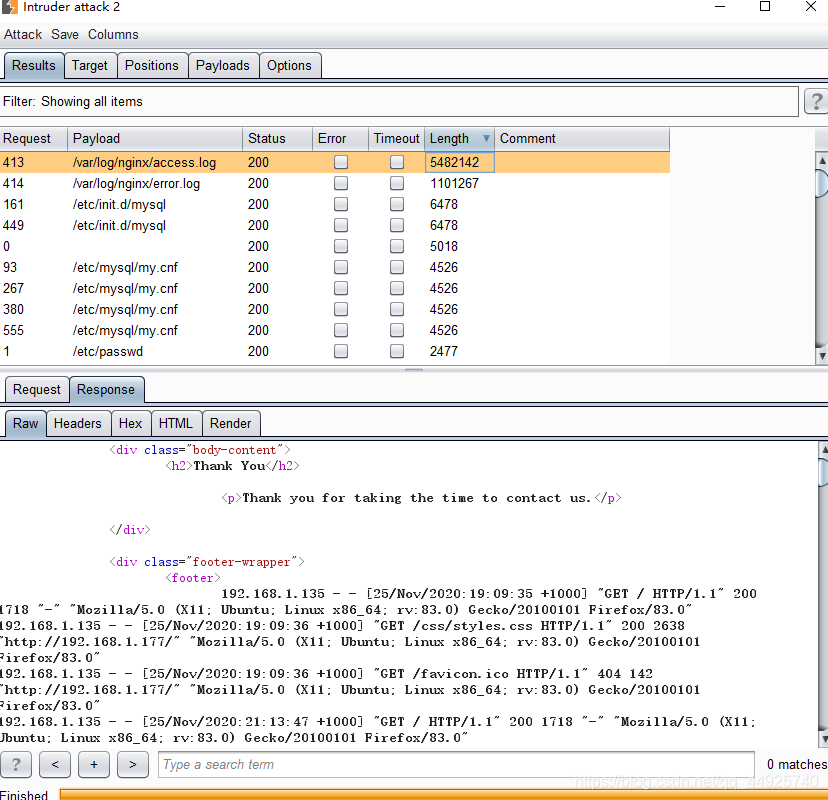The height and width of the screenshot is (800, 828).
Task: Select the Raw view tab
Action: [25, 423]
